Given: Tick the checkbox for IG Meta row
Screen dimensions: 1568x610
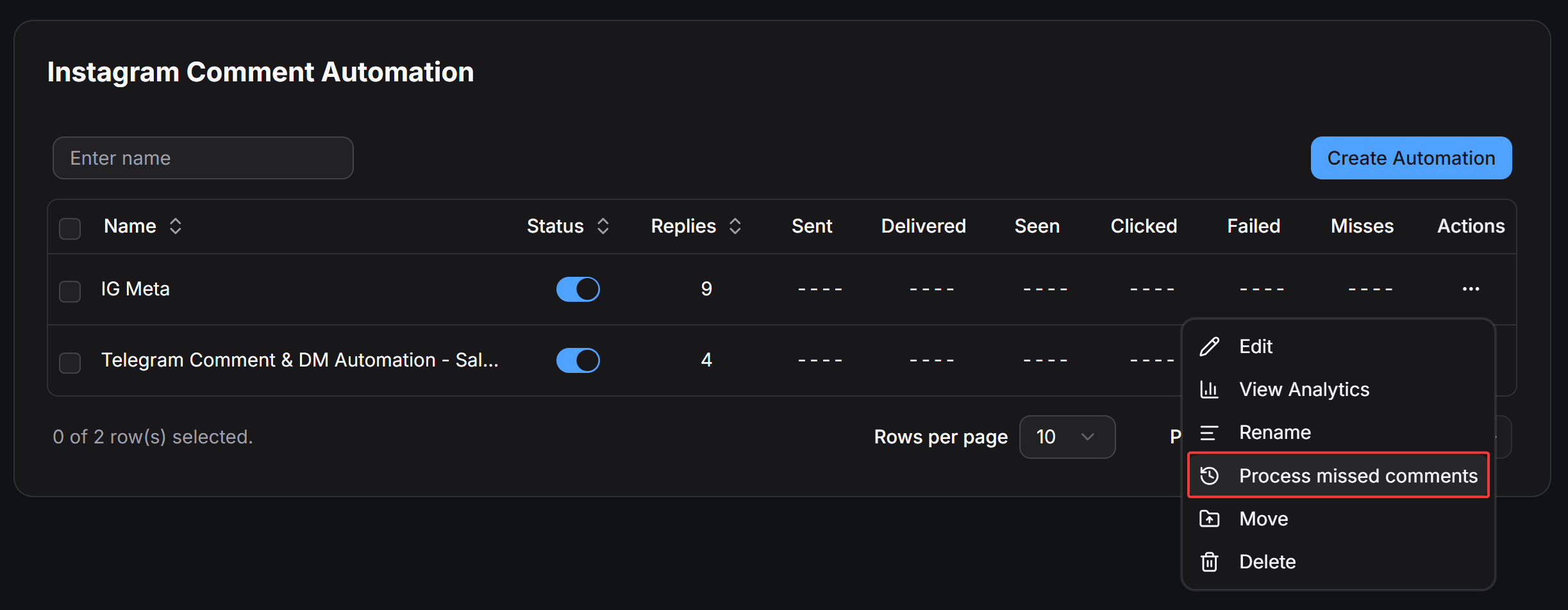Looking at the screenshot, I should click(70, 291).
